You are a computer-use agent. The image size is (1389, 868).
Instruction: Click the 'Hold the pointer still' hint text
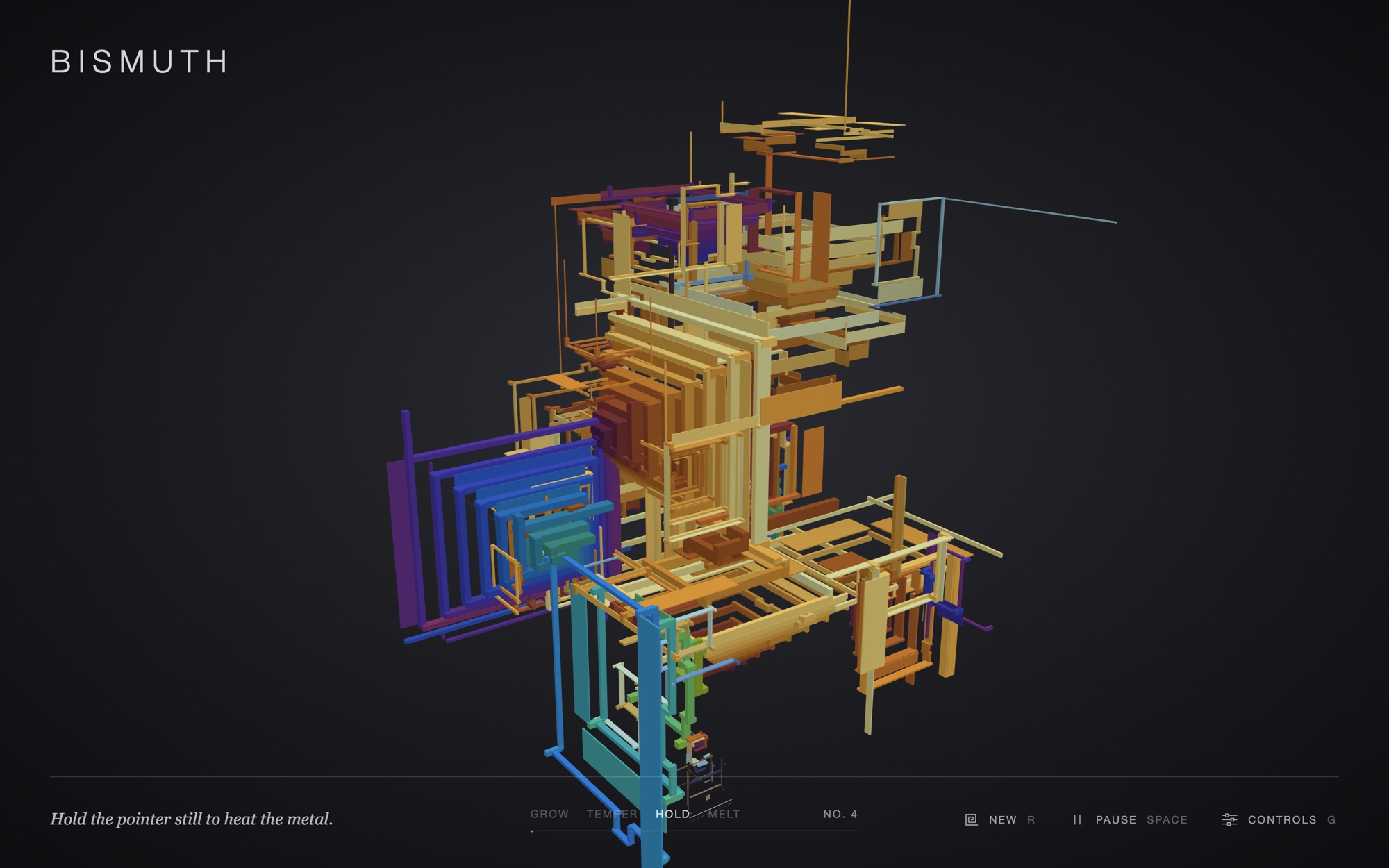tap(192, 819)
